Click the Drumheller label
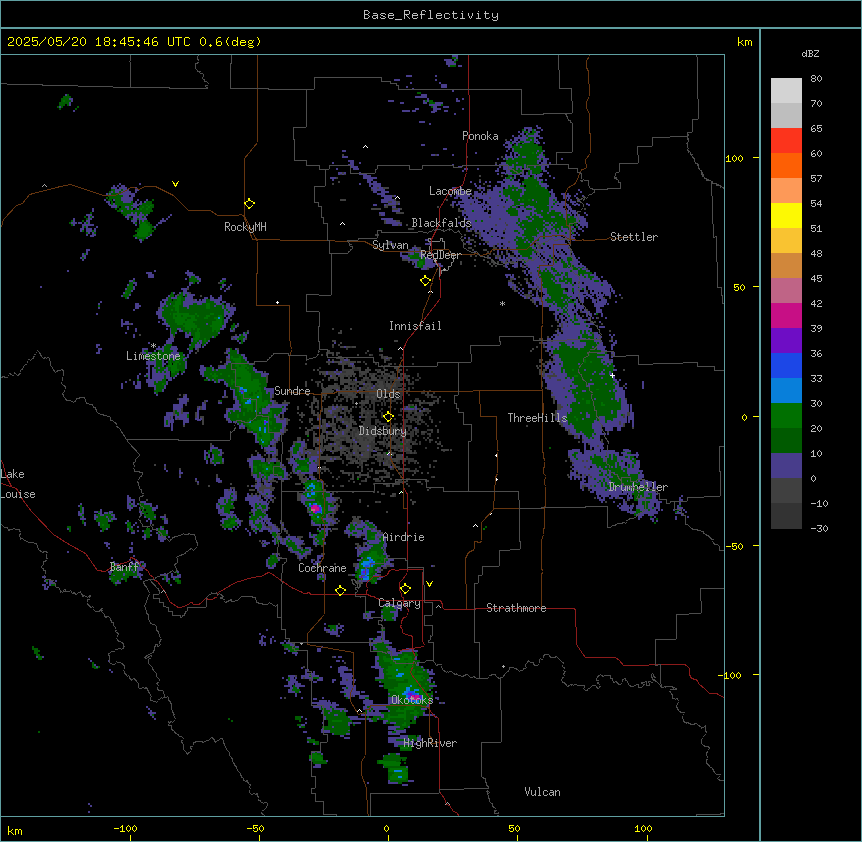The height and width of the screenshot is (842, 862). point(638,487)
